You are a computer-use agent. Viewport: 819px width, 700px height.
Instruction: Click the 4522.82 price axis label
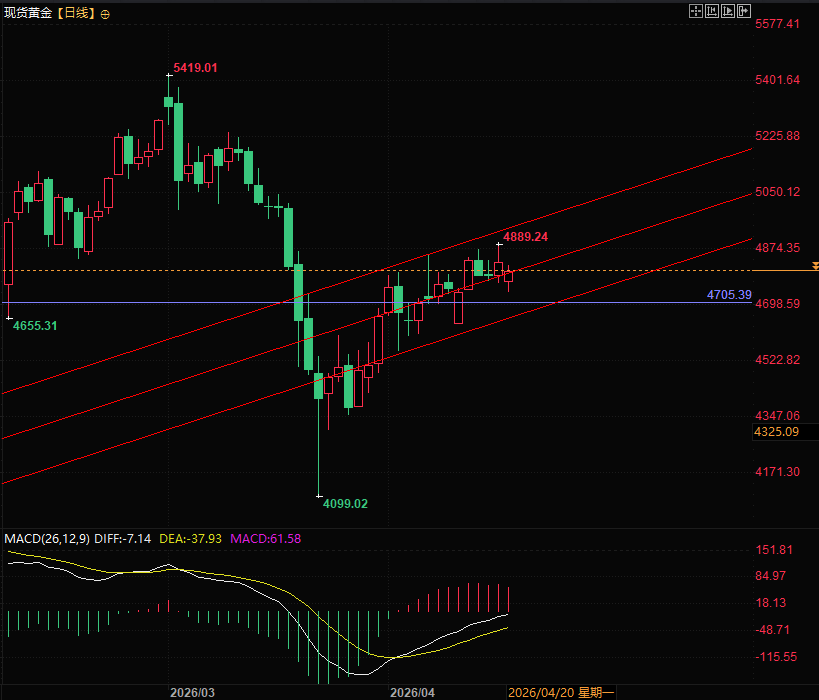pyautogui.click(x=777, y=359)
